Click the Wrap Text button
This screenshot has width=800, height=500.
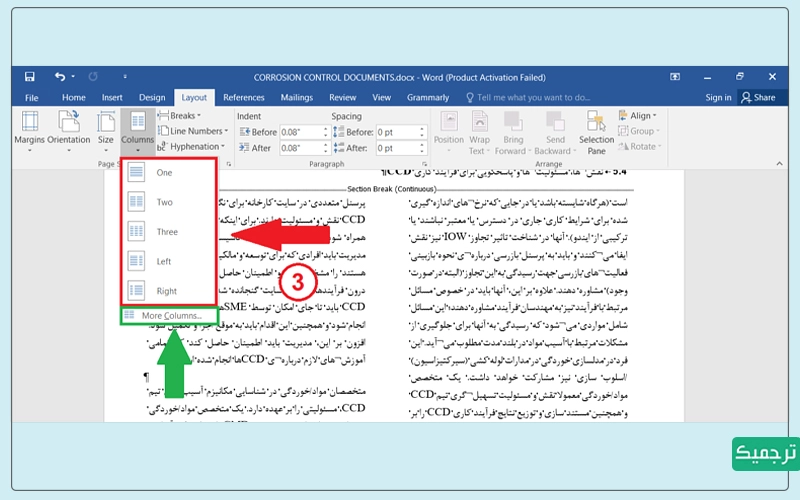tap(479, 132)
